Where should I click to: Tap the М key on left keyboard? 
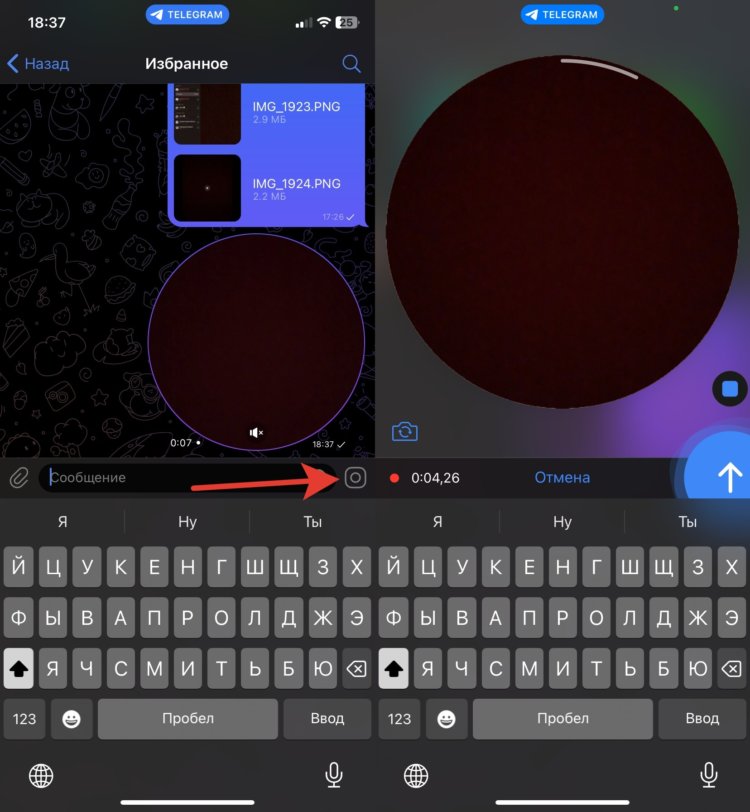point(154,669)
